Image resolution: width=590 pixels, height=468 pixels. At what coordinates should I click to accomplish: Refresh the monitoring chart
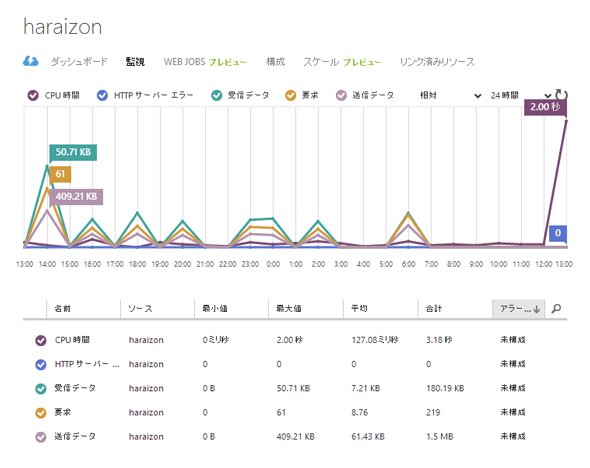(x=561, y=94)
